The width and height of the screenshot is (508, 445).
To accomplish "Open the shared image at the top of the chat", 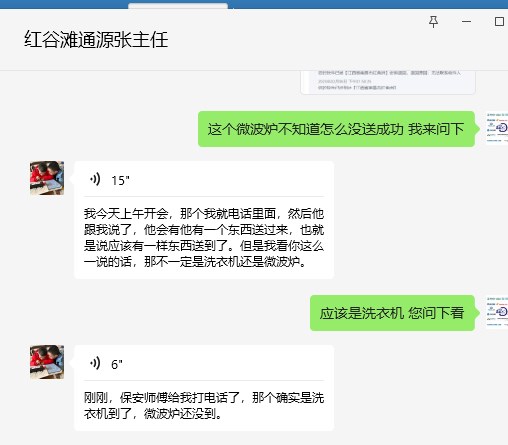I will pos(388,82).
